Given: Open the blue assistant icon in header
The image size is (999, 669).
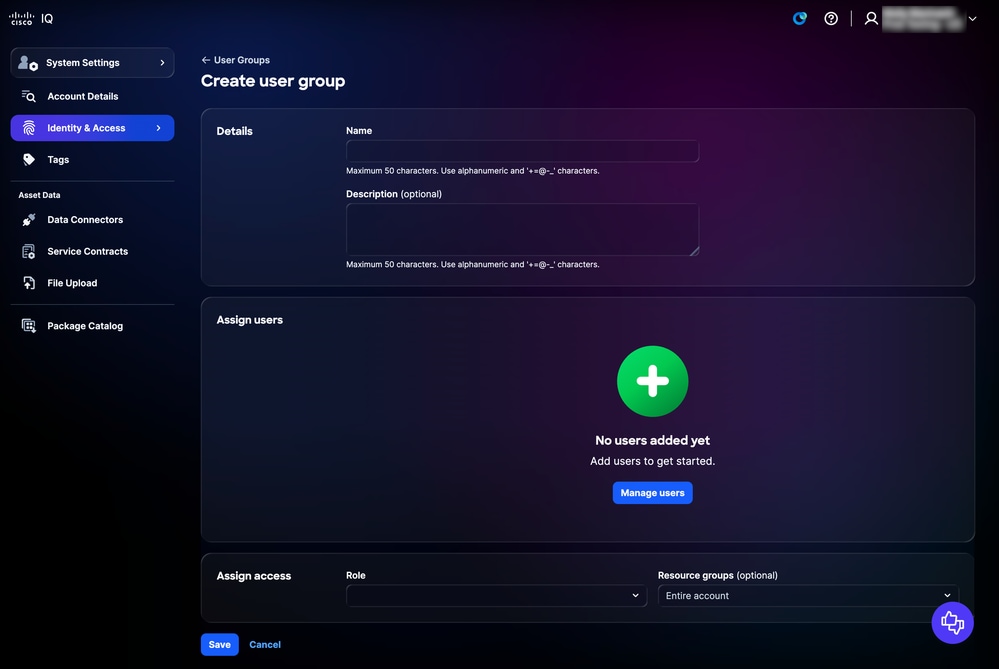Looking at the screenshot, I should point(800,18).
